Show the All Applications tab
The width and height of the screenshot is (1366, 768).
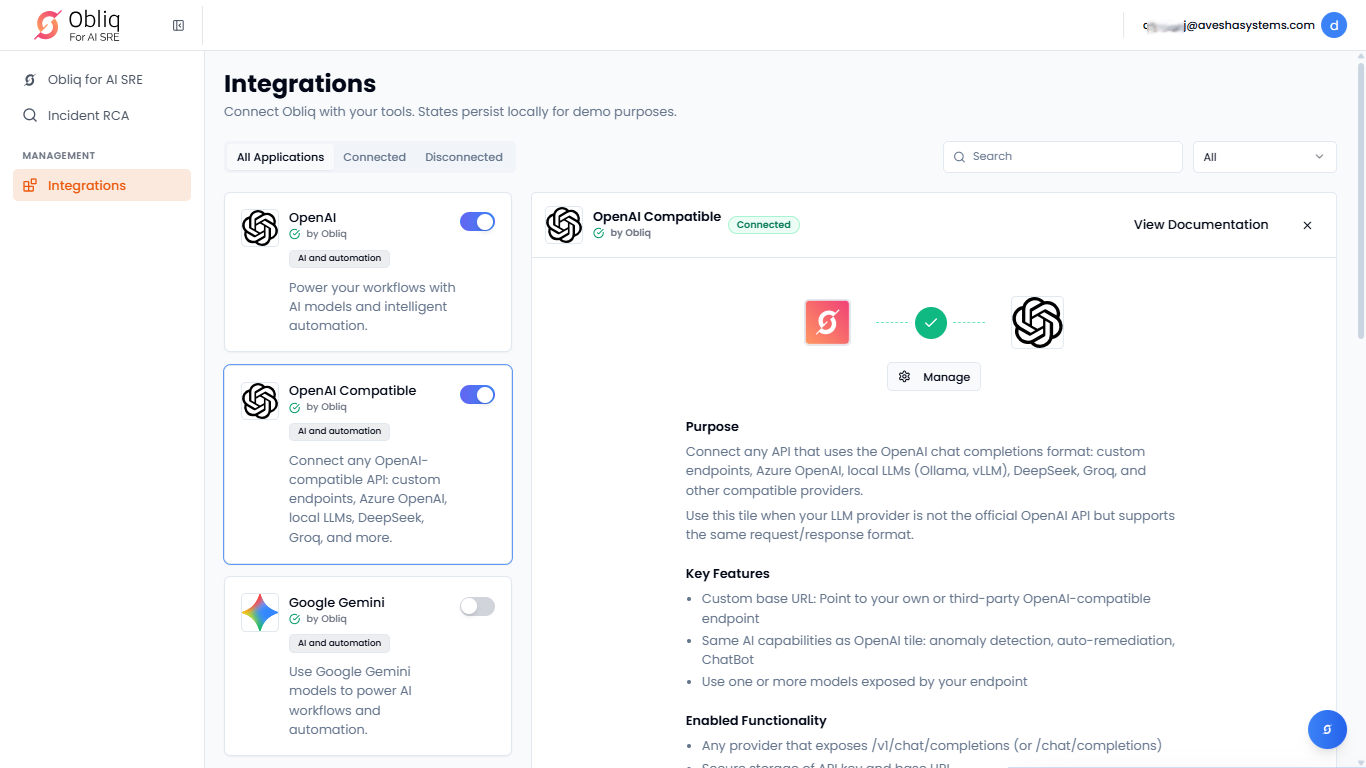pyautogui.click(x=280, y=157)
